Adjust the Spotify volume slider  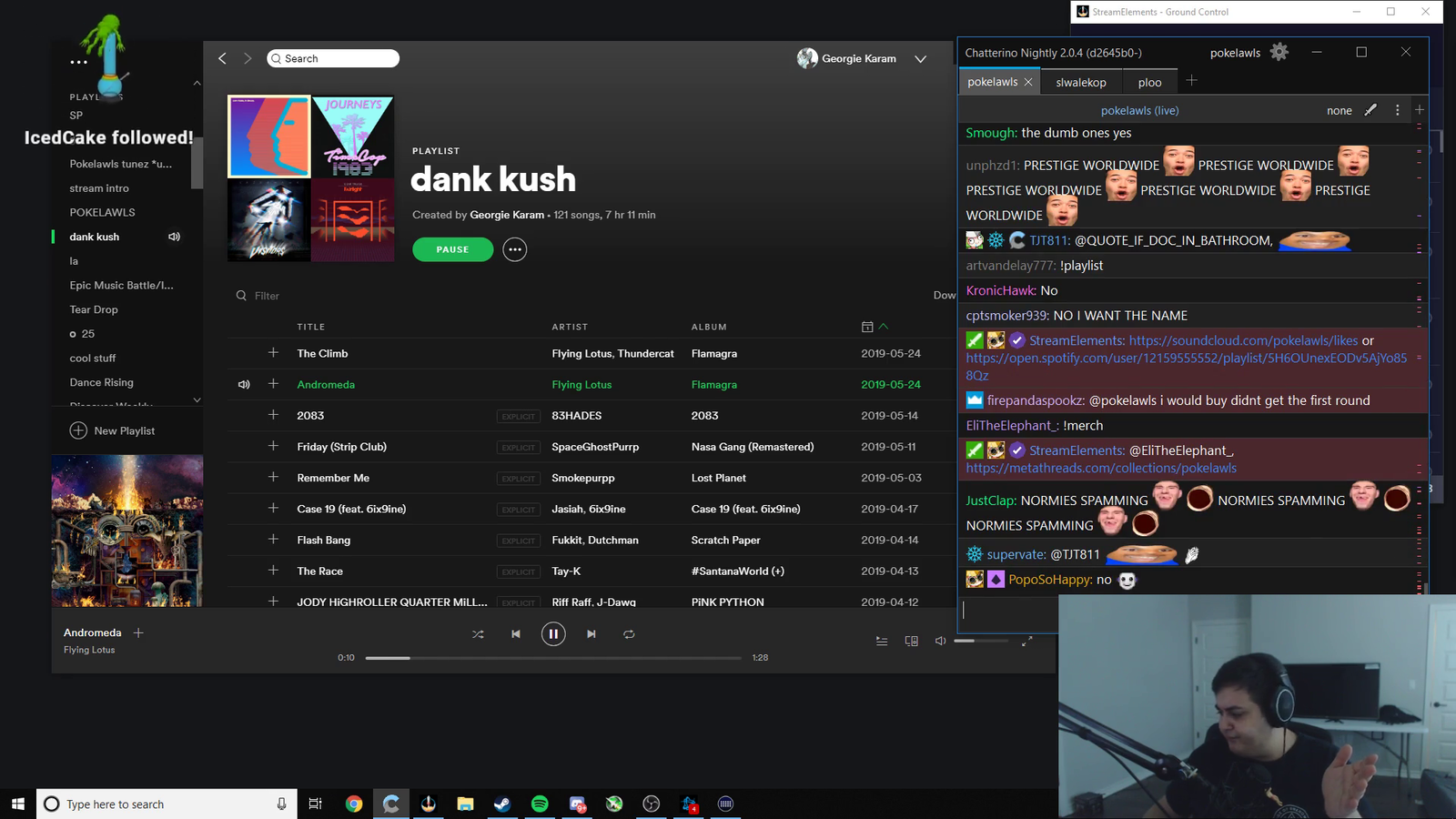[981, 641]
